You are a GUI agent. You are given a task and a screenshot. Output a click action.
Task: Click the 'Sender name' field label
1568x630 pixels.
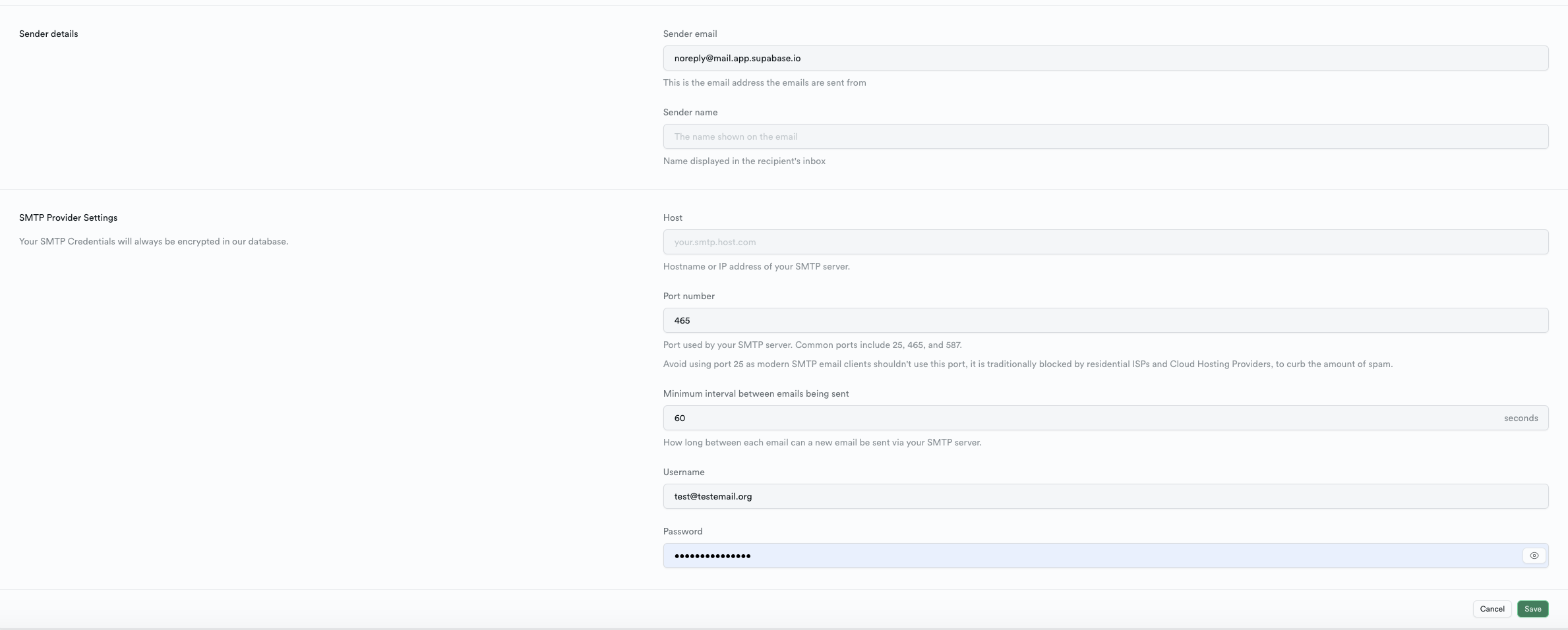[x=690, y=112]
